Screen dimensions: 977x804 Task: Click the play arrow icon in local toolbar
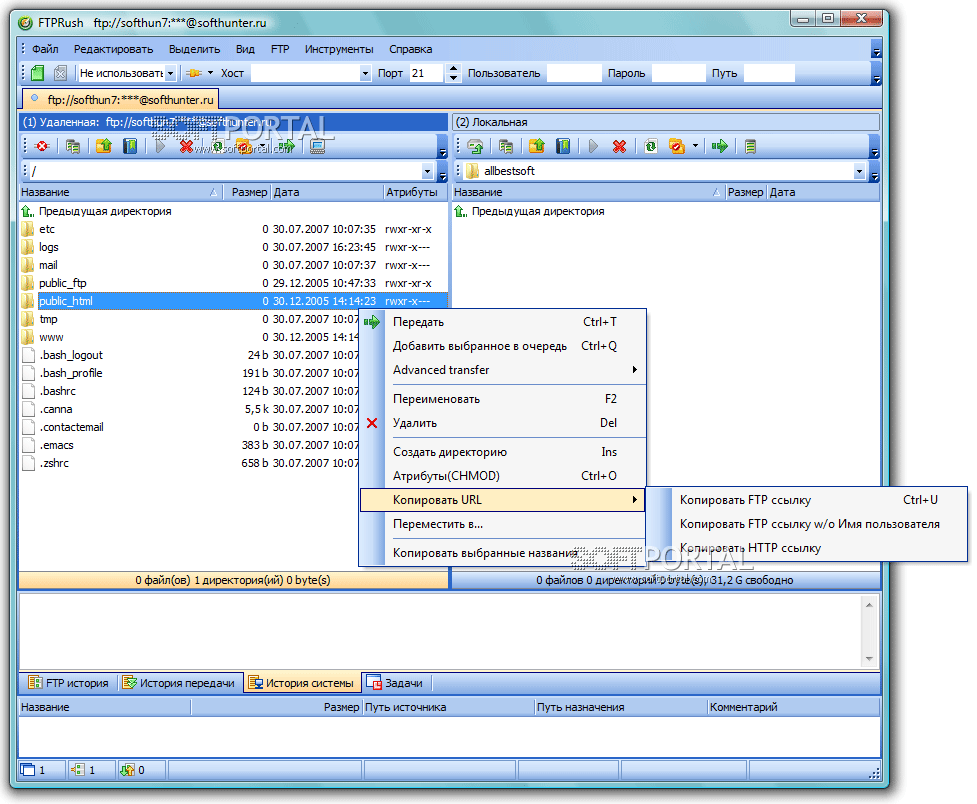593,146
